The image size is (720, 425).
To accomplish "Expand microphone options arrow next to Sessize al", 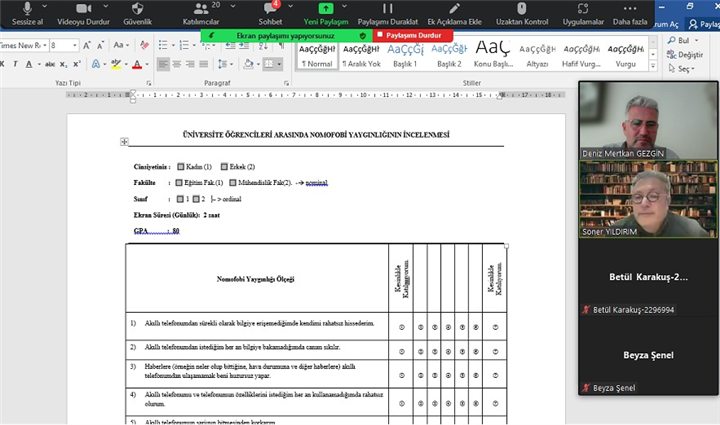I will 45,6.
